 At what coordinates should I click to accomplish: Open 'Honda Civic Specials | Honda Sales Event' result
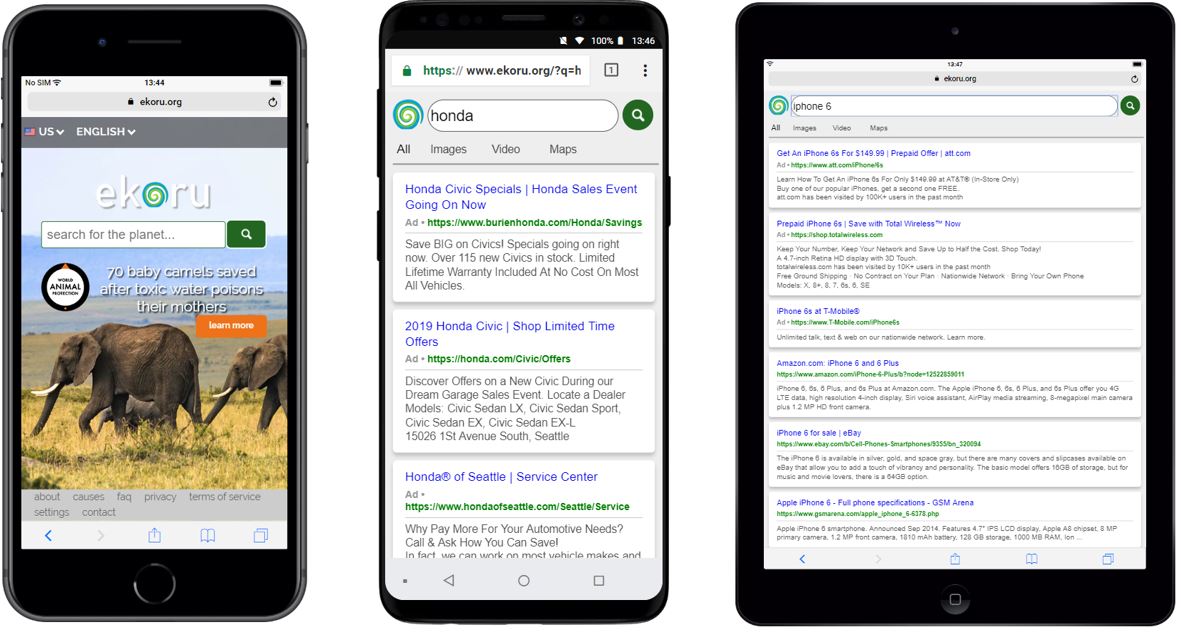[x=521, y=197]
